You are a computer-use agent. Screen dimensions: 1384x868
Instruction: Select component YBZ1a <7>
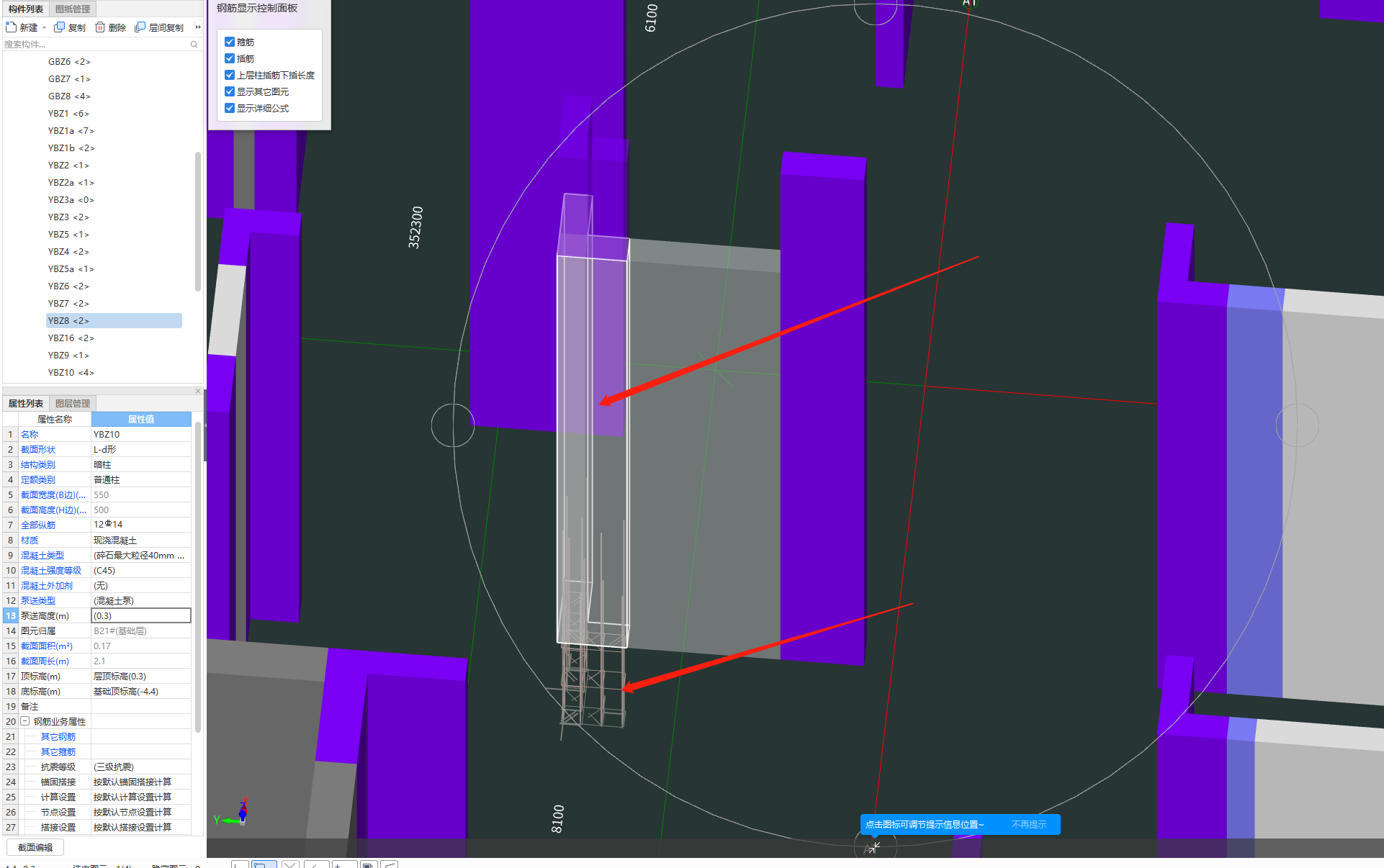[x=71, y=131]
